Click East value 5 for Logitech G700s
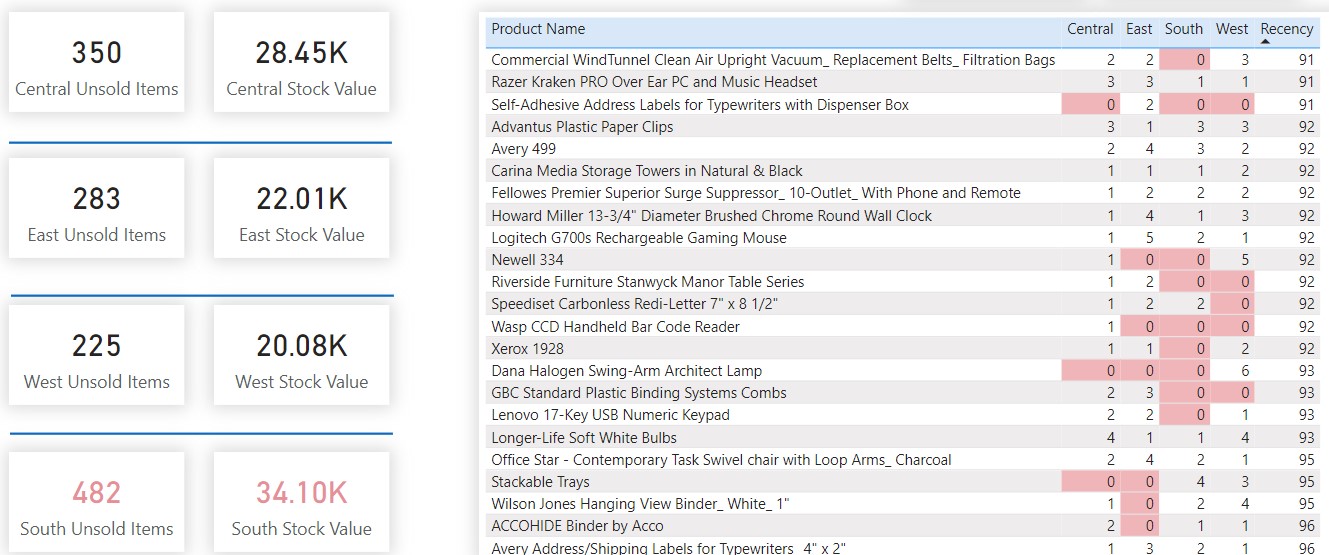Image resolution: width=1329 pixels, height=555 pixels. 1149,238
